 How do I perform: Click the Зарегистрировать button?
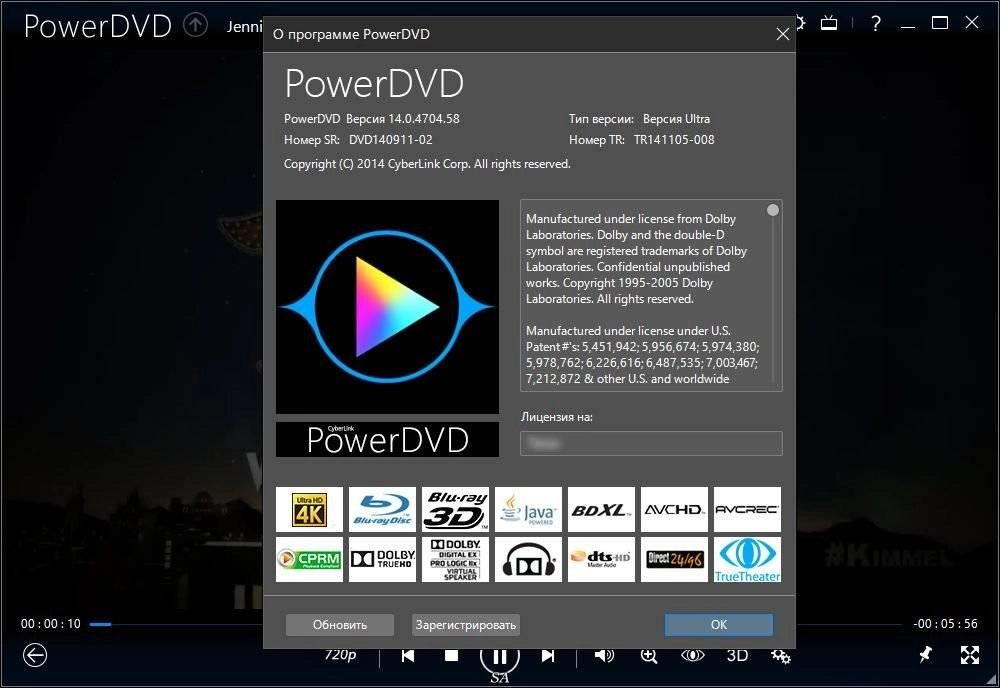[x=466, y=625]
